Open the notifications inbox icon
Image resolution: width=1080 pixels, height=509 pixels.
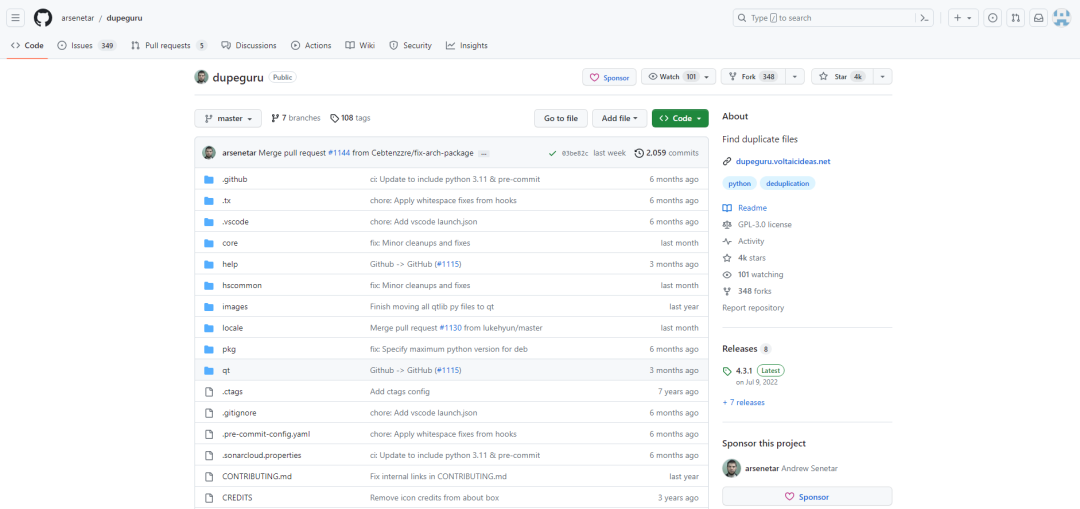[1038, 18]
